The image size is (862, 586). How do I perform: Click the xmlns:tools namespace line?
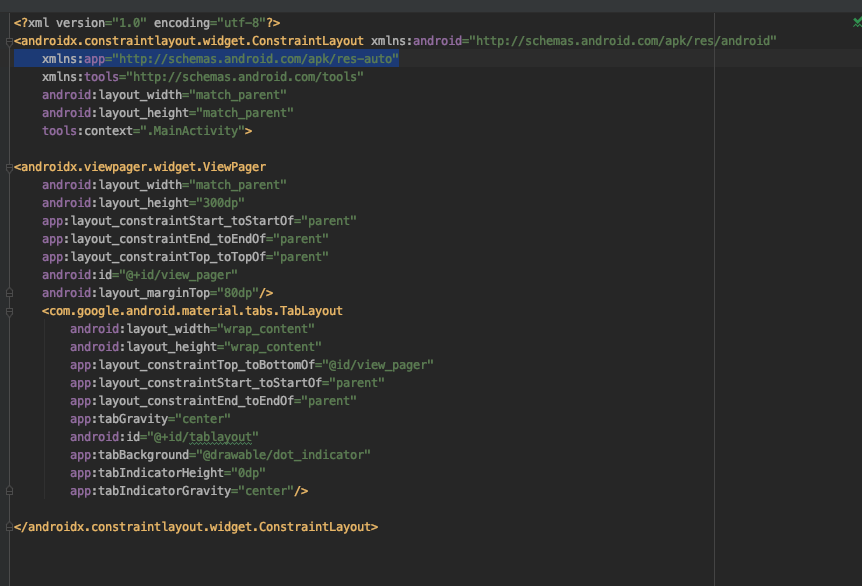(203, 77)
